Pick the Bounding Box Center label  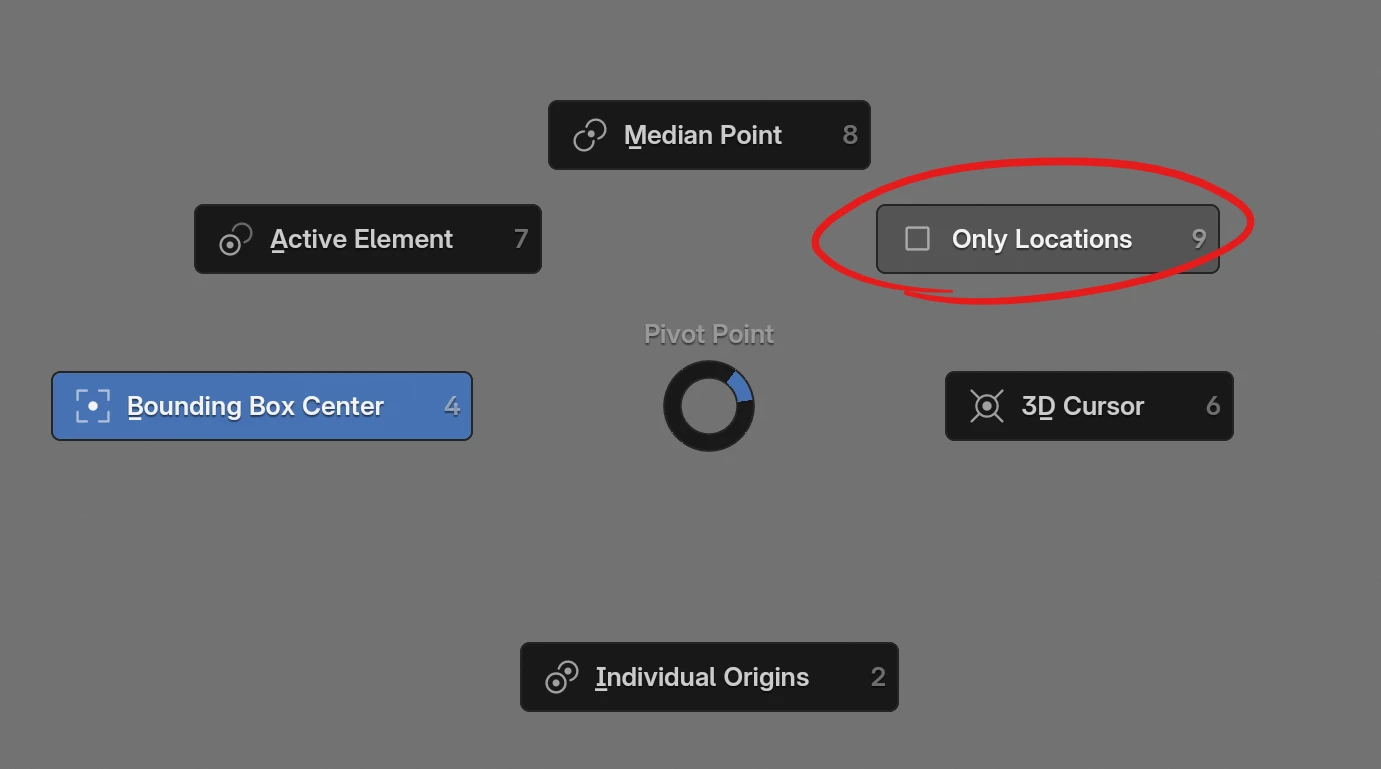pyautogui.click(x=255, y=406)
